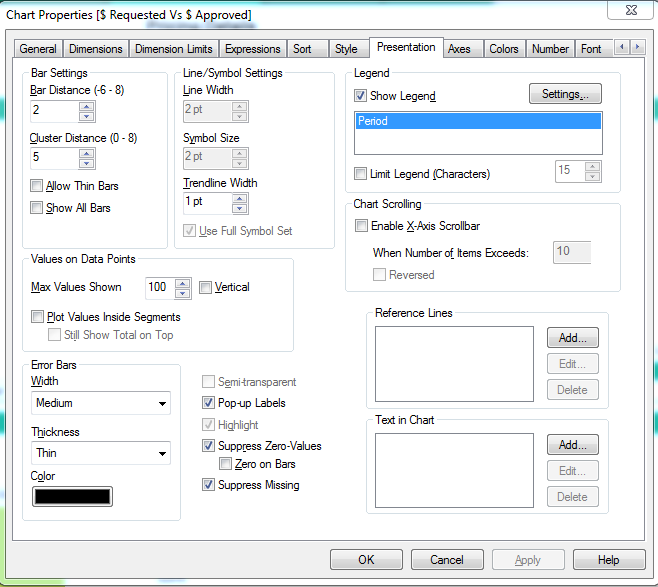The image size is (658, 587).
Task: Enable Limit Legend (Characters) checkbox
Action: [360, 174]
